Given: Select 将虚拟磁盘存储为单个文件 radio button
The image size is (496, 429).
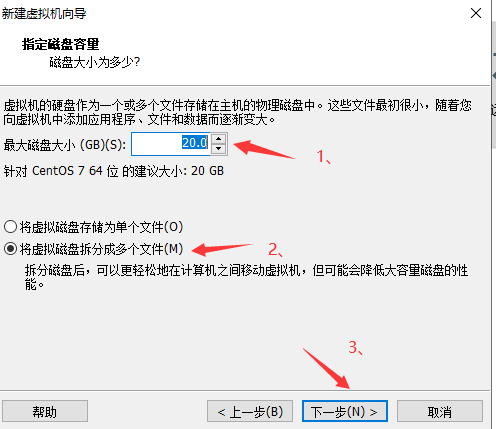Looking at the screenshot, I should pyautogui.click(x=11, y=227).
